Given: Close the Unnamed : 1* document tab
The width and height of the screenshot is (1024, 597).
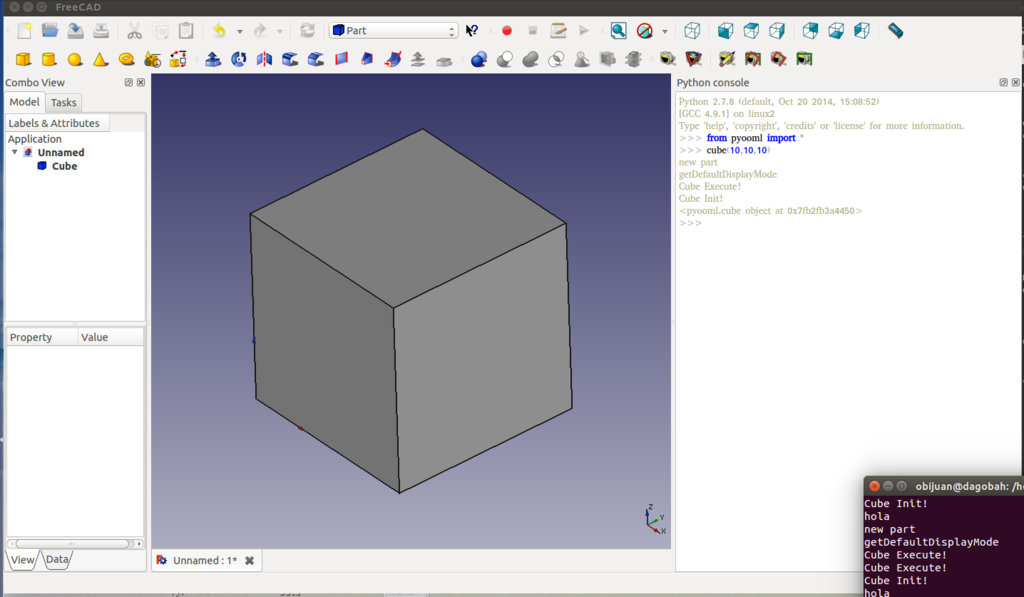Looking at the screenshot, I should 250,561.
